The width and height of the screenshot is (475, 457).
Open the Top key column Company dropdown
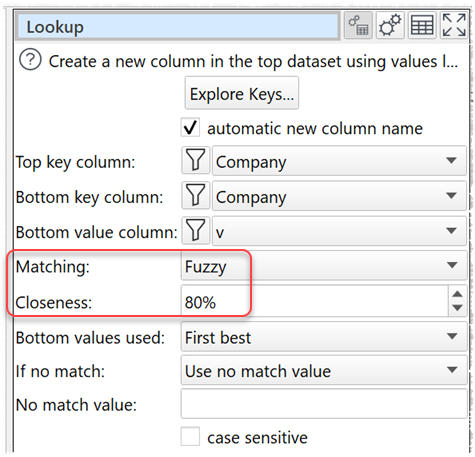pos(339,161)
